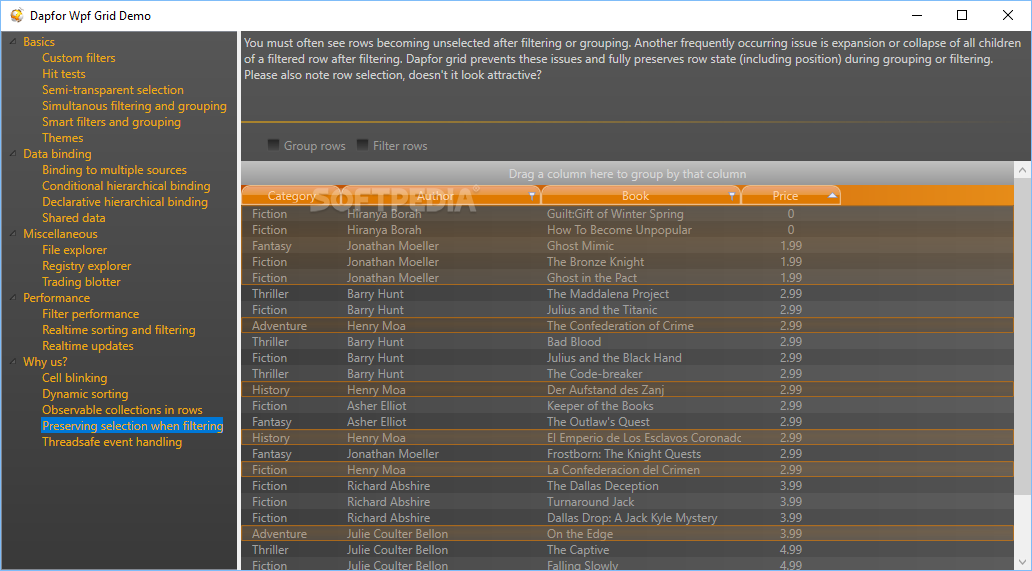Select the 'Bad Blood' row
Screen dimensions: 1032x571
coord(627,341)
